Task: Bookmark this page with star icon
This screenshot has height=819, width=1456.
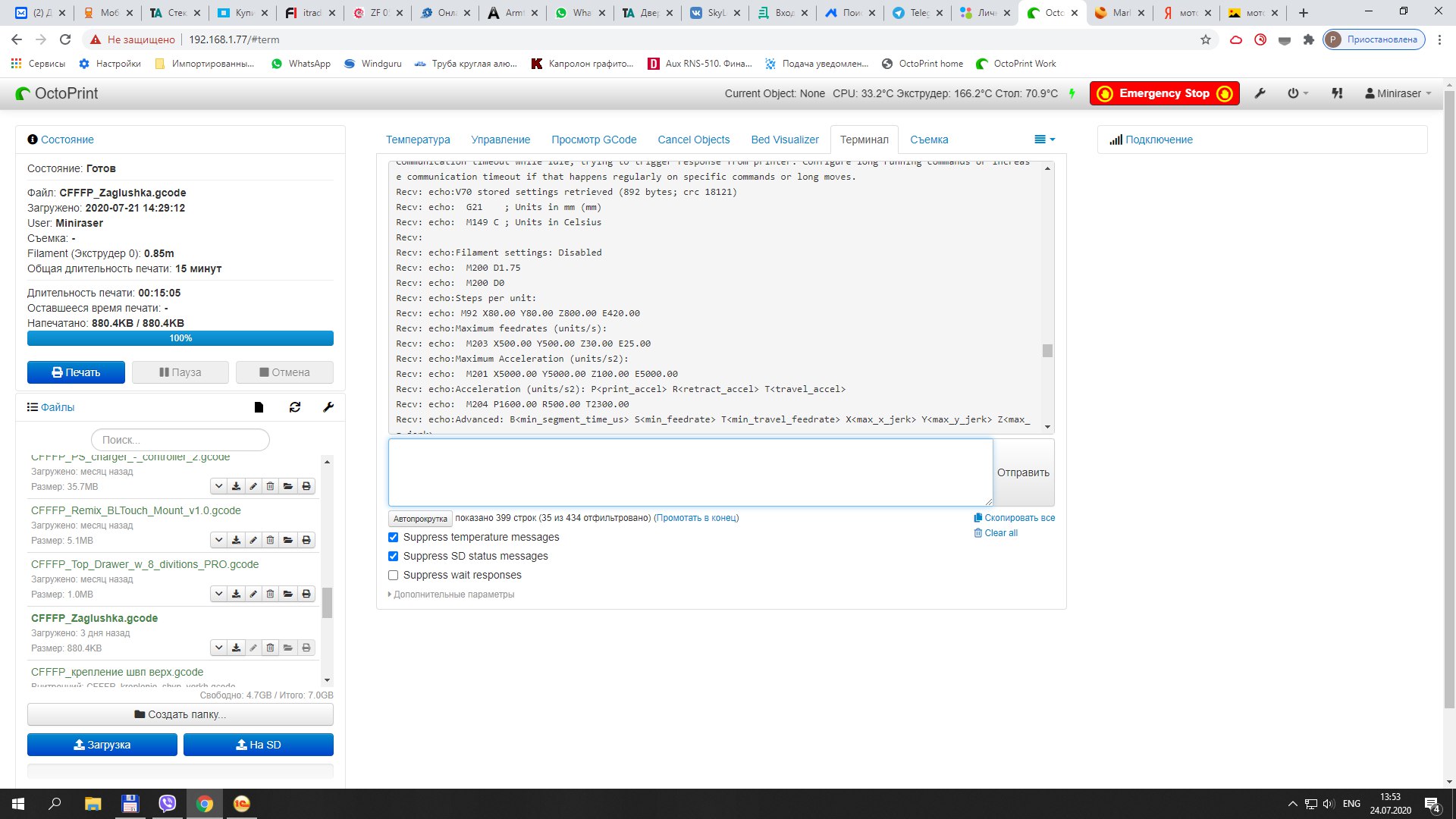Action: [1206, 39]
